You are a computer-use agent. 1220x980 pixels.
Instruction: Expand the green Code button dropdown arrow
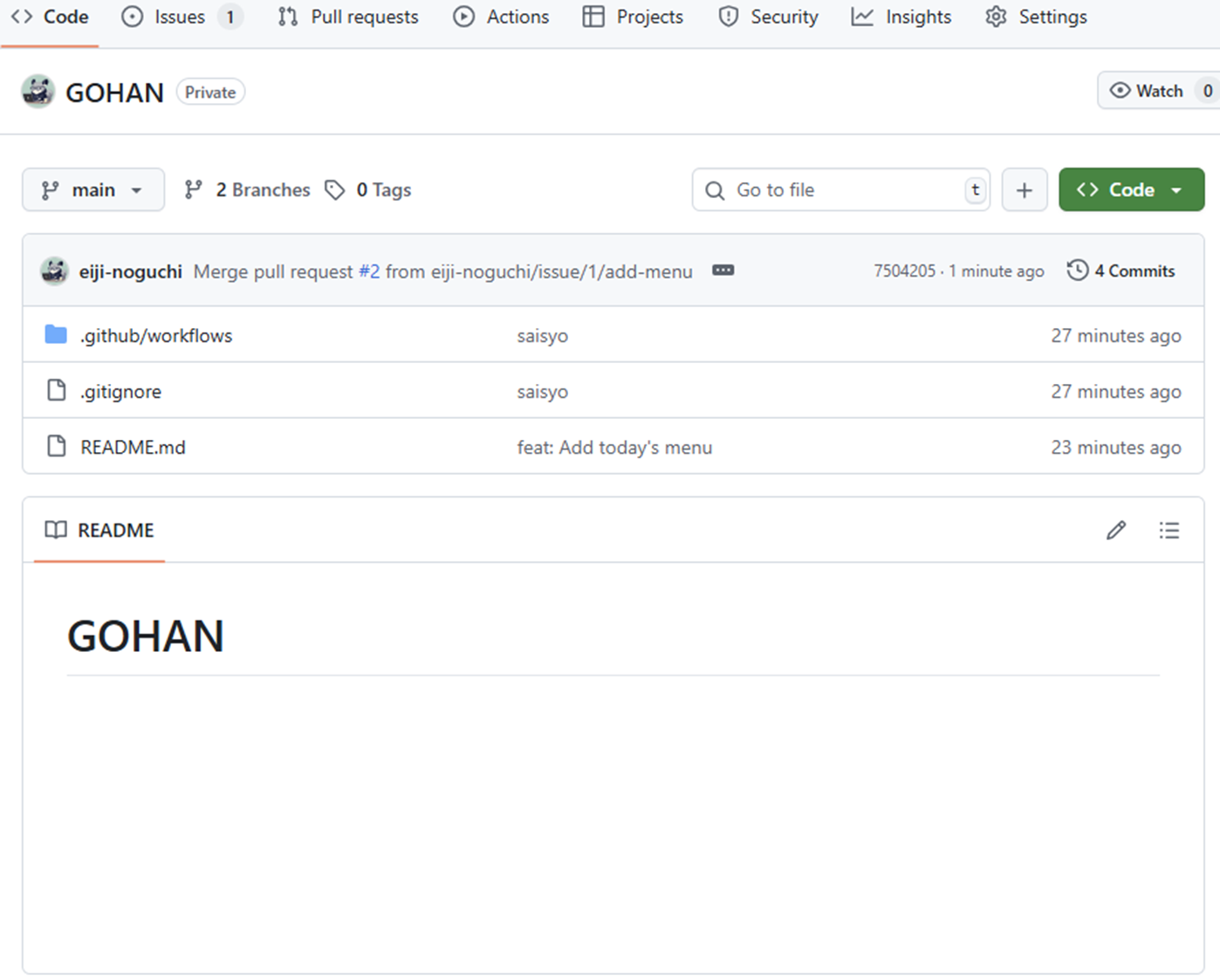[1177, 189]
